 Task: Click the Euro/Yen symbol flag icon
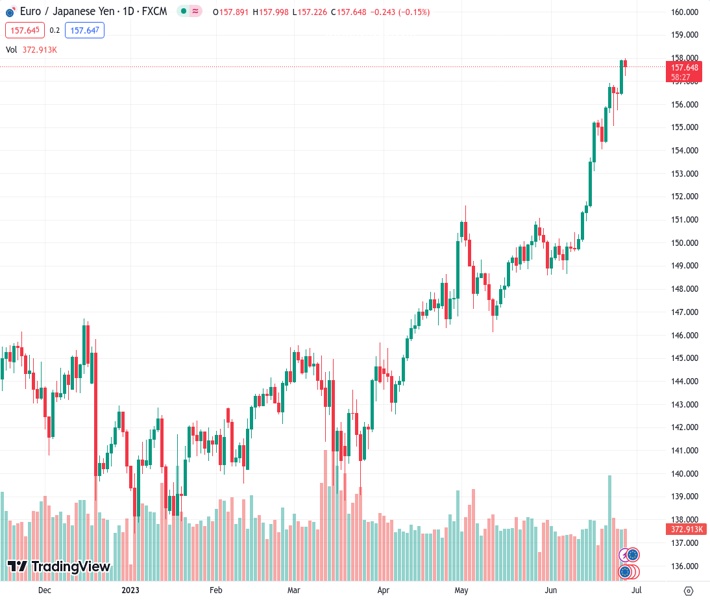point(11,11)
